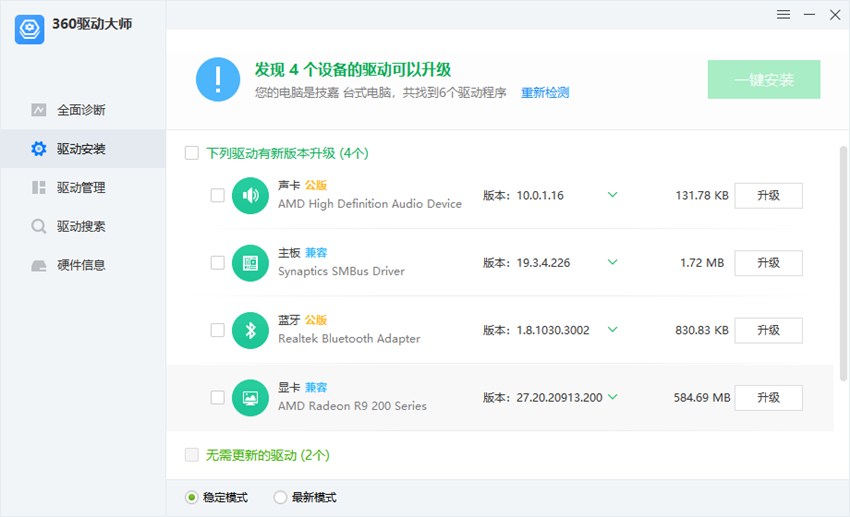Click the driver list vertical scrollbar
The width and height of the screenshot is (850, 517).
[x=843, y=263]
